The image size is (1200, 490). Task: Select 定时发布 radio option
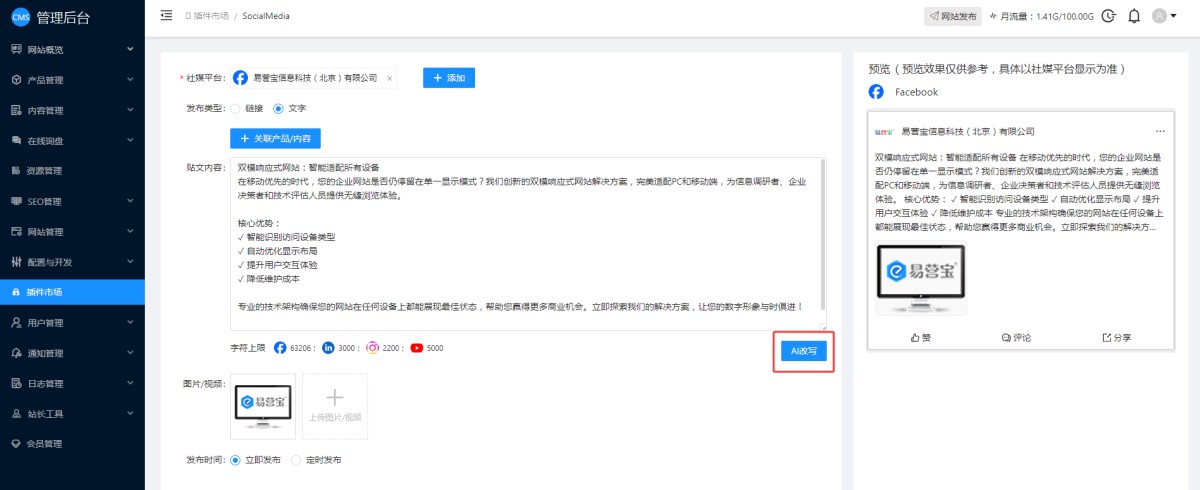click(296, 460)
